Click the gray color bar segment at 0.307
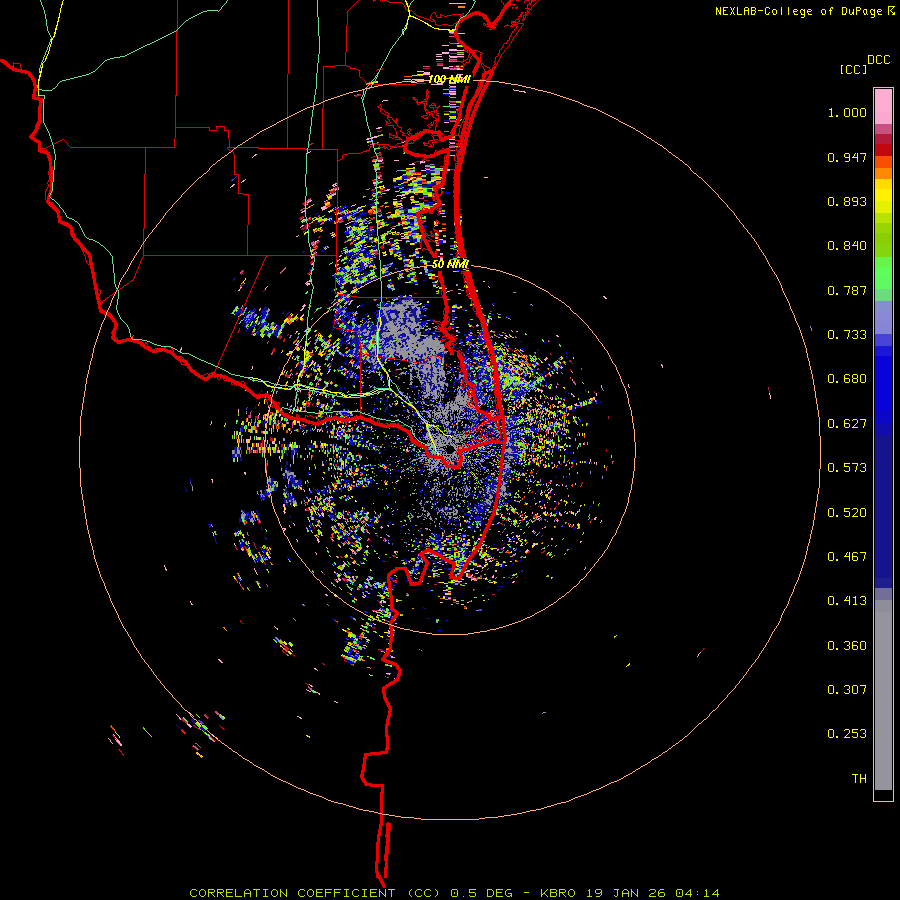This screenshot has height=900, width=900. (883, 695)
